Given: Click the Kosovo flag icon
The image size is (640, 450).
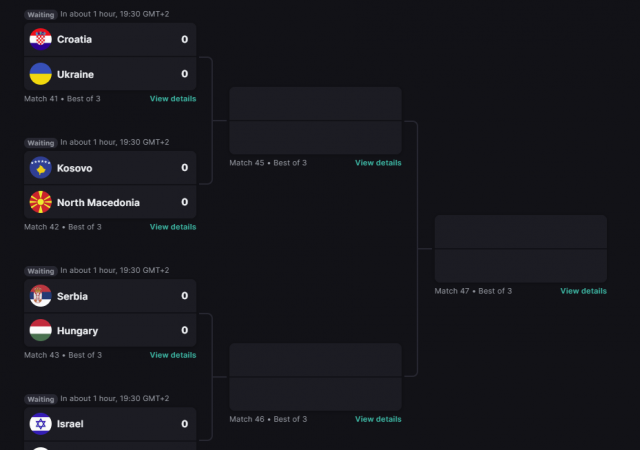Looking at the screenshot, I should tap(40, 168).
